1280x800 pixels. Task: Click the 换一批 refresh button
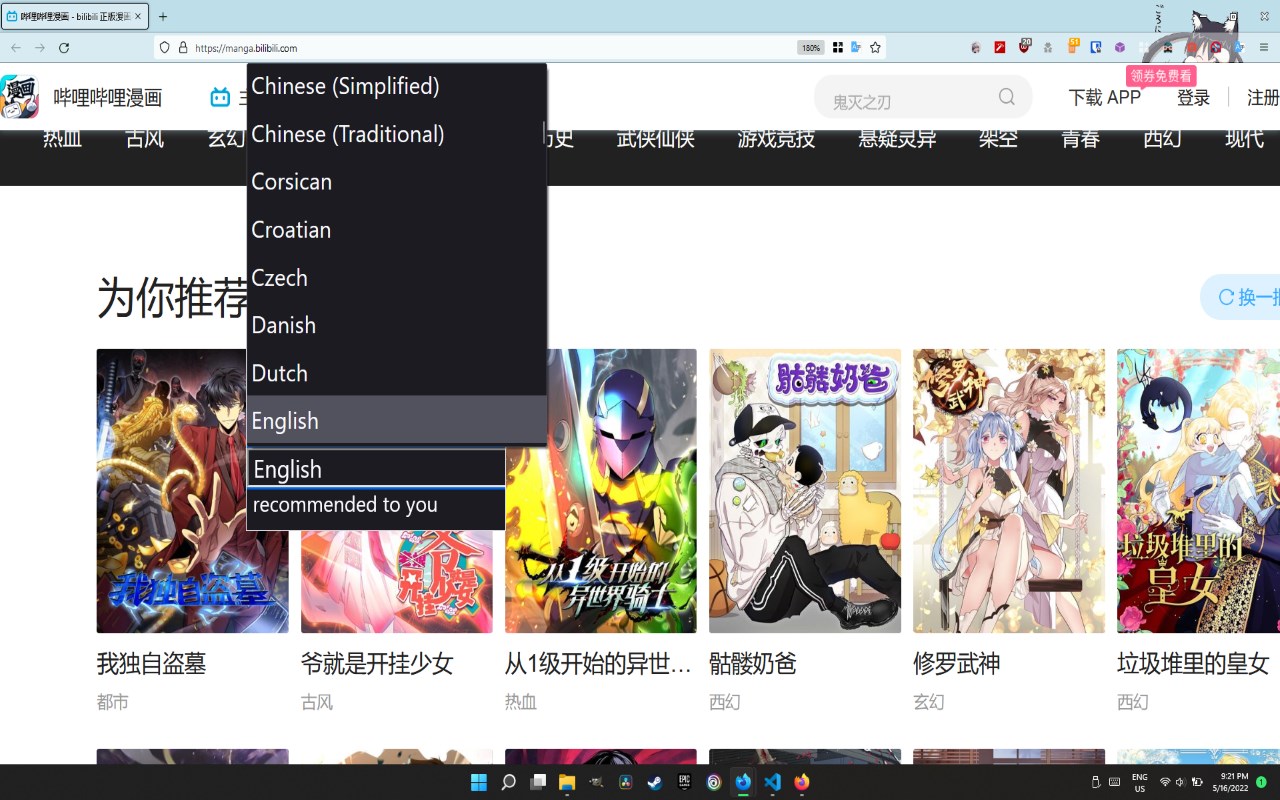1241,297
